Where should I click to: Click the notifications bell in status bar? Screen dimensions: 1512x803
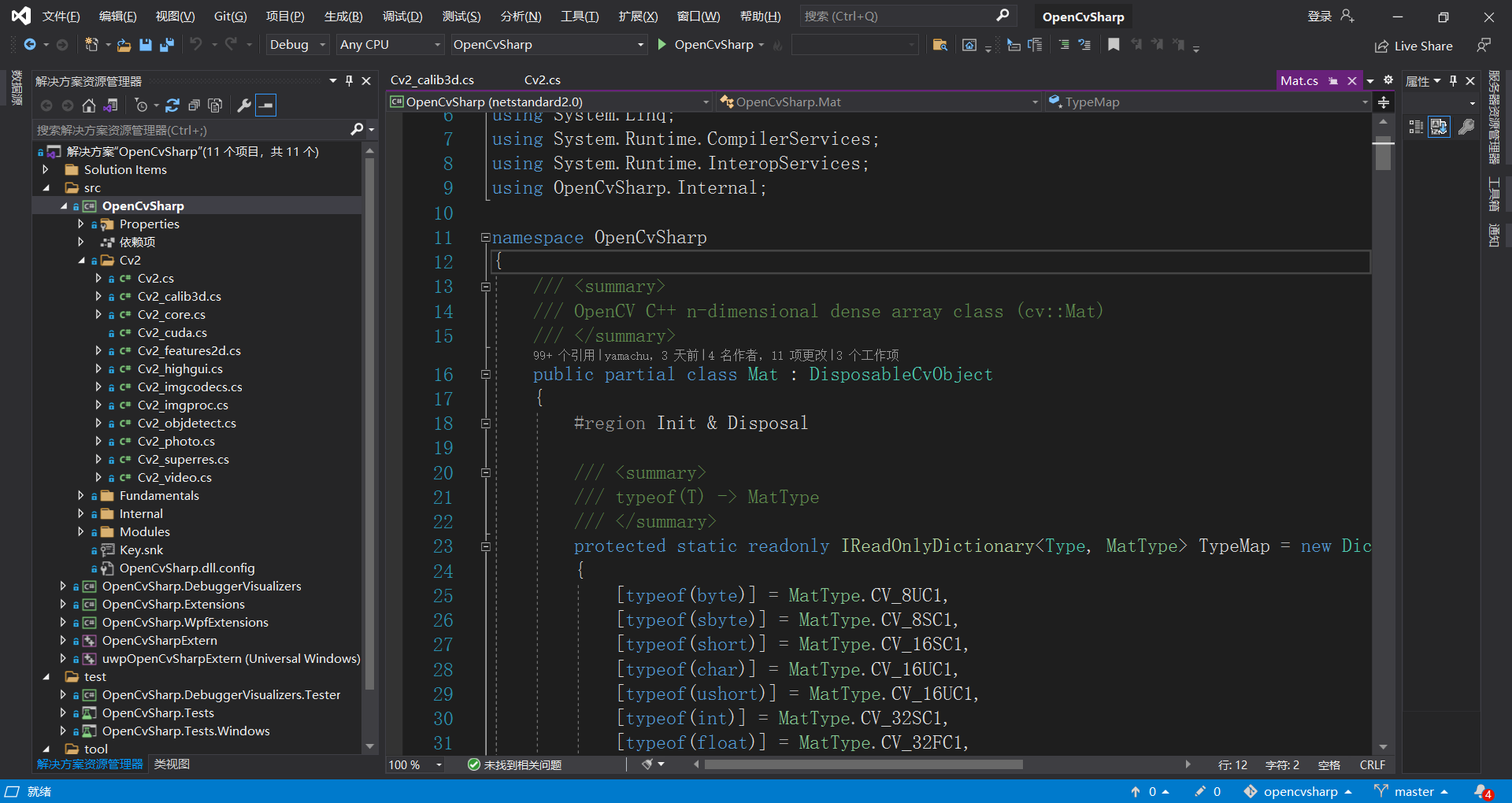click(x=1483, y=791)
